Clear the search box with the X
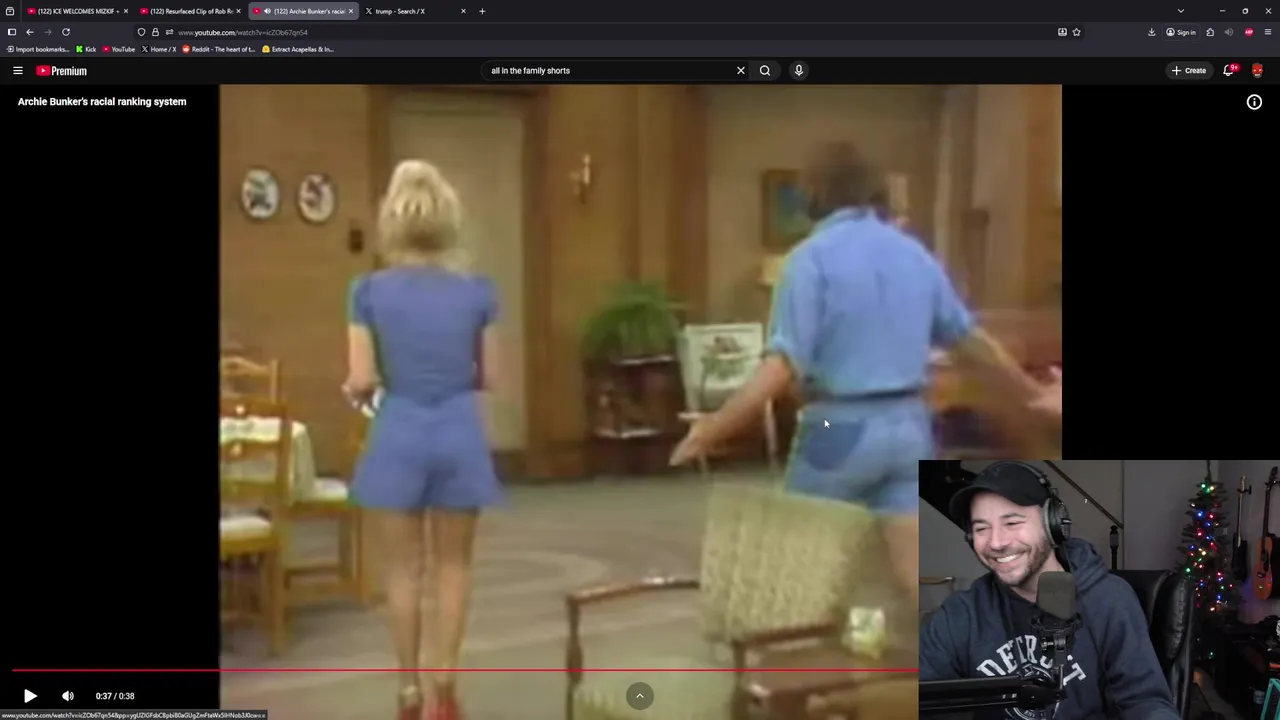1280x720 pixels. click(741, 71)
